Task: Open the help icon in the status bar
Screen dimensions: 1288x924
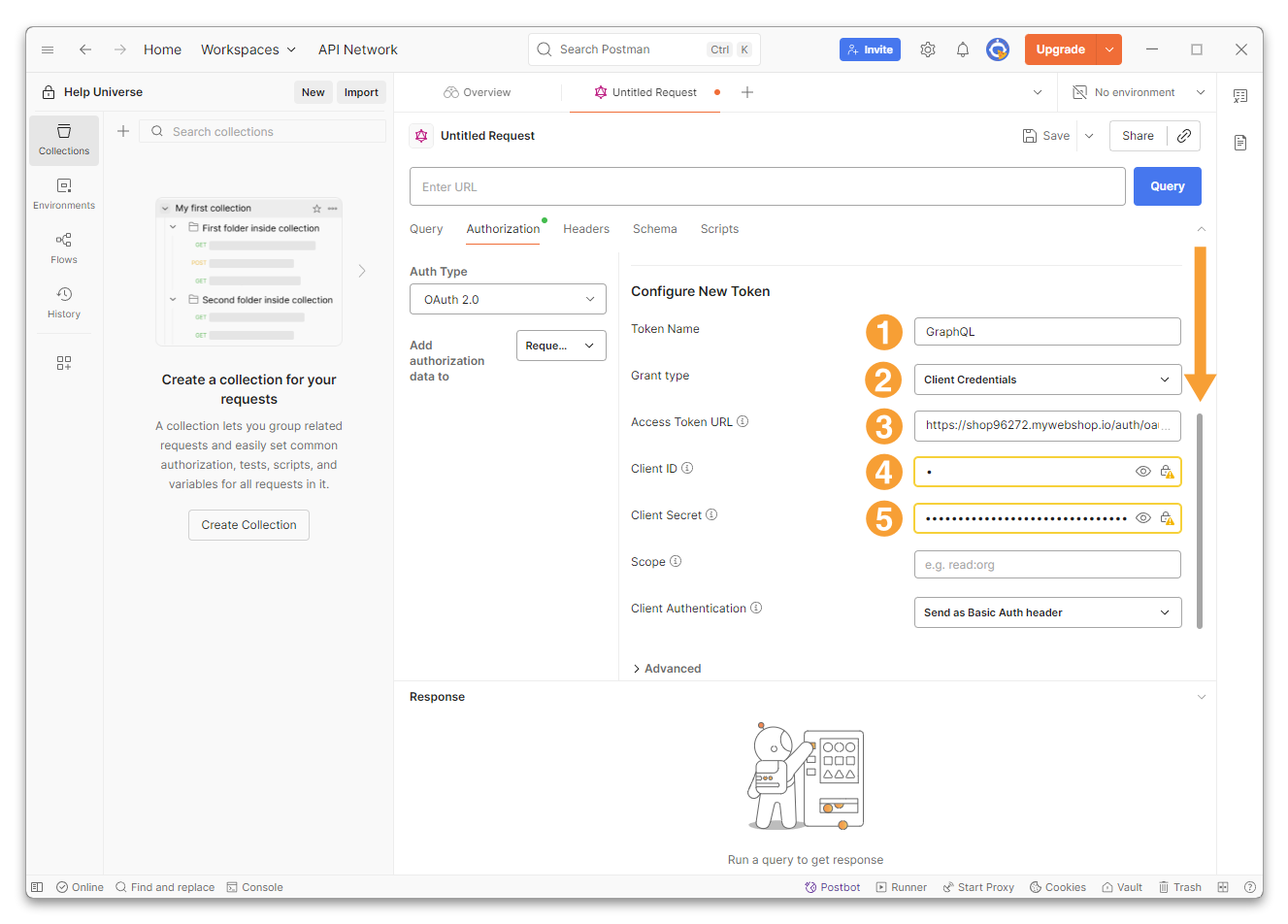Action: 1251,887
